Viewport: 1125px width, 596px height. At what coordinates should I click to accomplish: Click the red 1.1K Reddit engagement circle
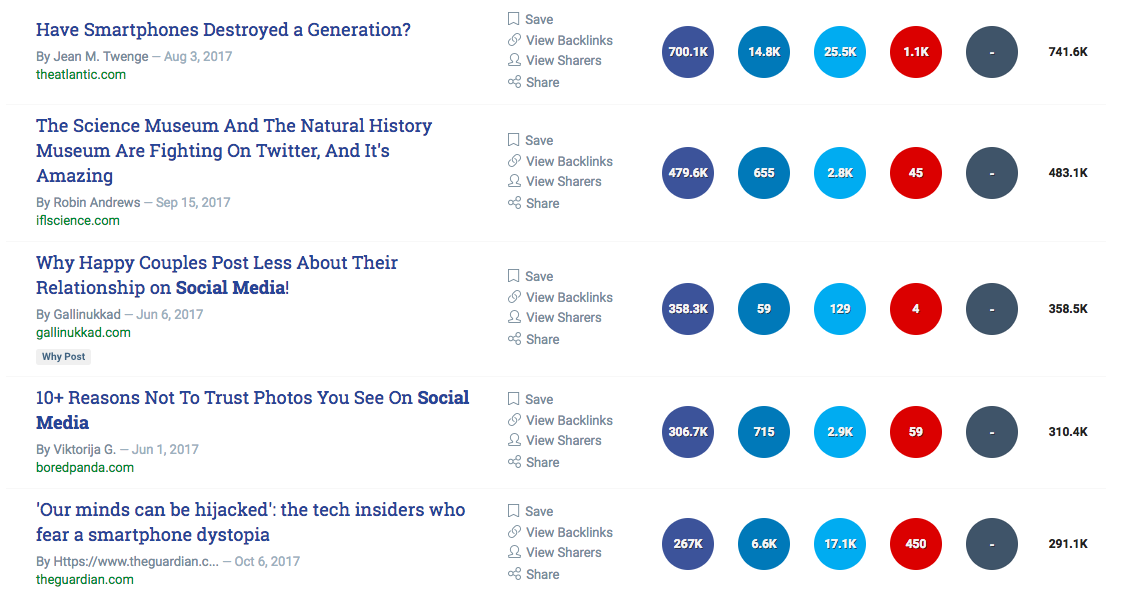point(916,52)
